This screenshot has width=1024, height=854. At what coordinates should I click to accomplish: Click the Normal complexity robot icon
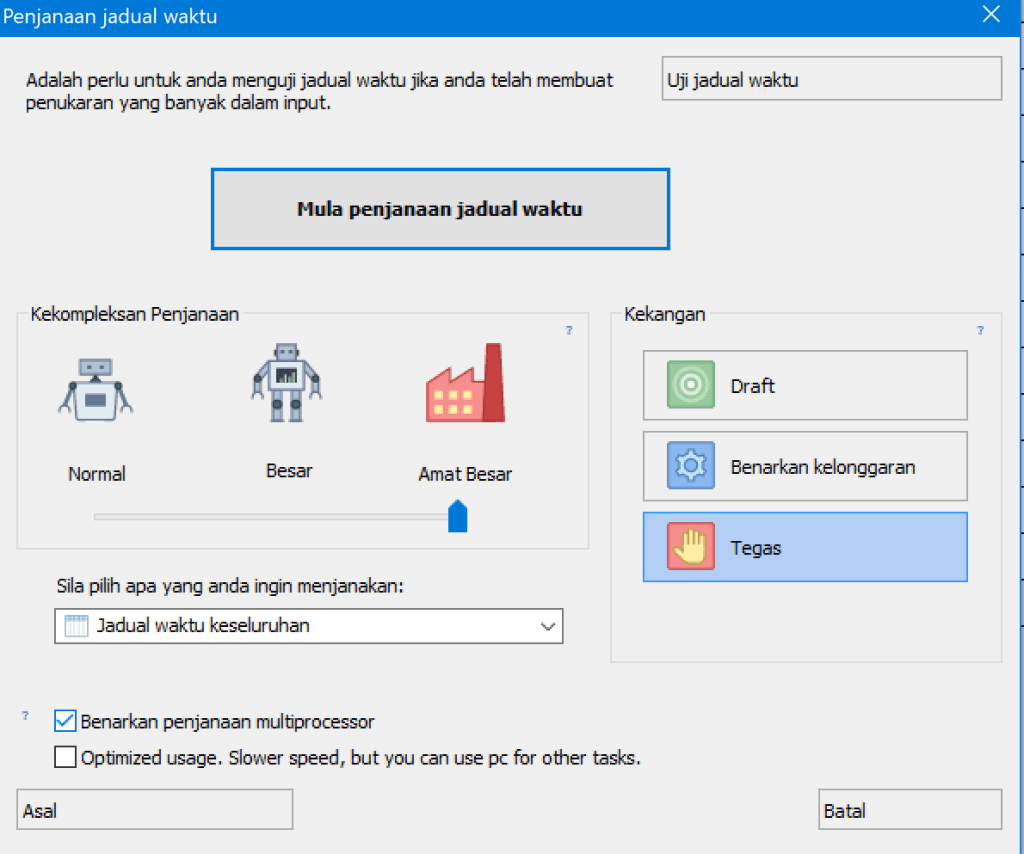[x=96, y=388]
